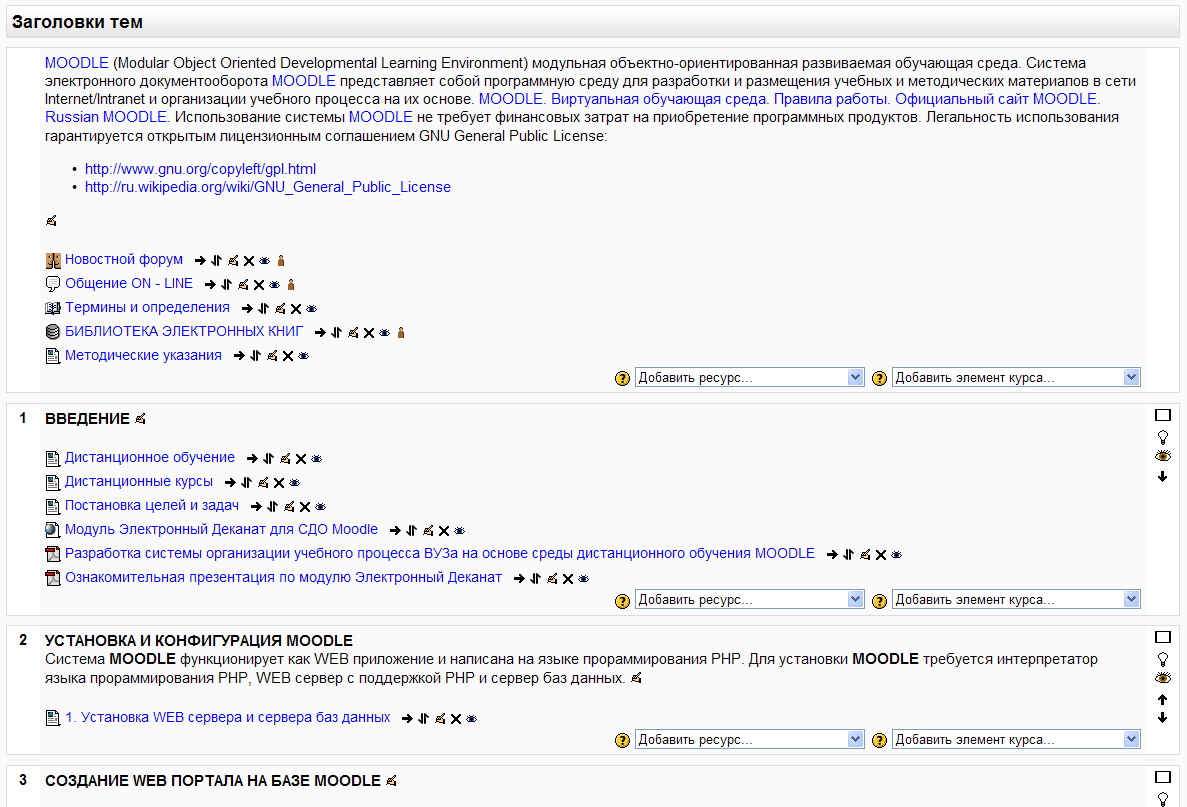Edit the course summary section text
Viewport: 1187px width, 807px height.
coord(51,220)
